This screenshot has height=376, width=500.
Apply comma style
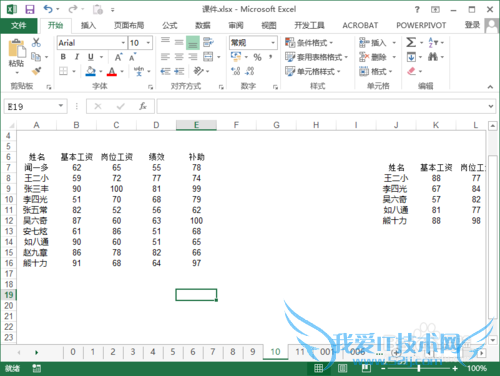coord(271,57)
